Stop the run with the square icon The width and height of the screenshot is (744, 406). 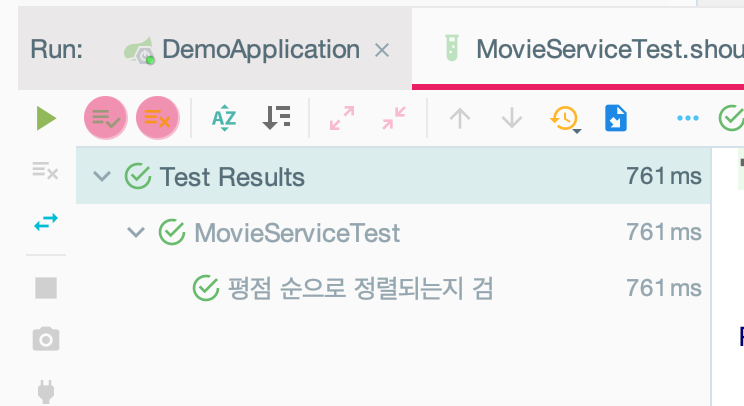46,288
